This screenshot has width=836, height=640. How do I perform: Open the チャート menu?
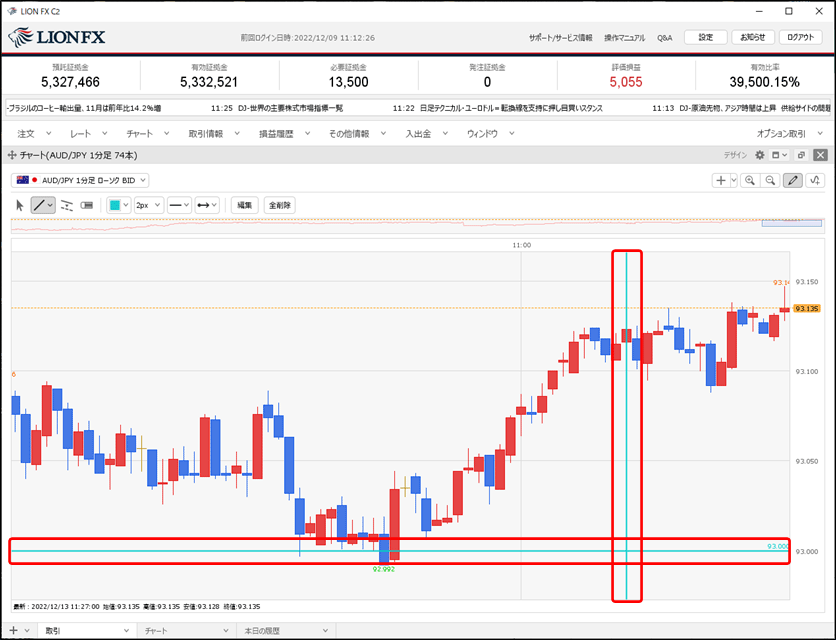[147, 134]
